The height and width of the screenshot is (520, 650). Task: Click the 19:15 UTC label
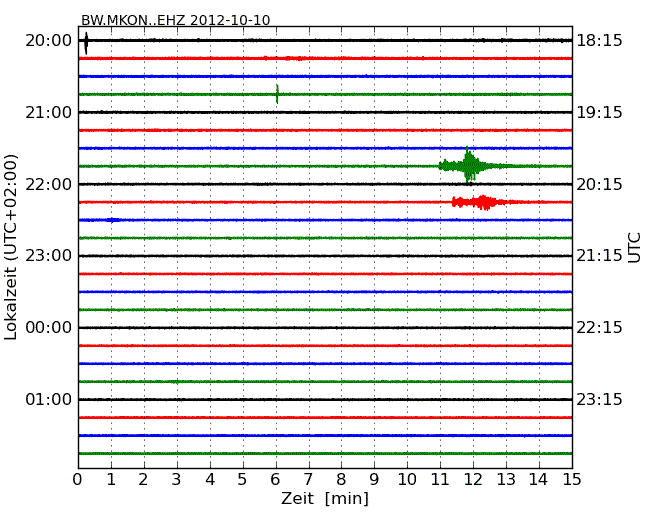point(599,112)
